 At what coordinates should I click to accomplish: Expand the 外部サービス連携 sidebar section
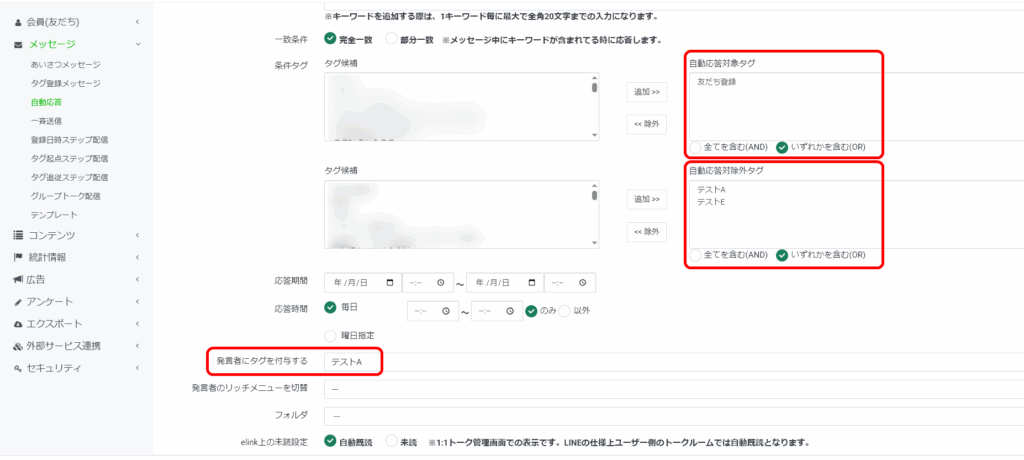[75, 346]
